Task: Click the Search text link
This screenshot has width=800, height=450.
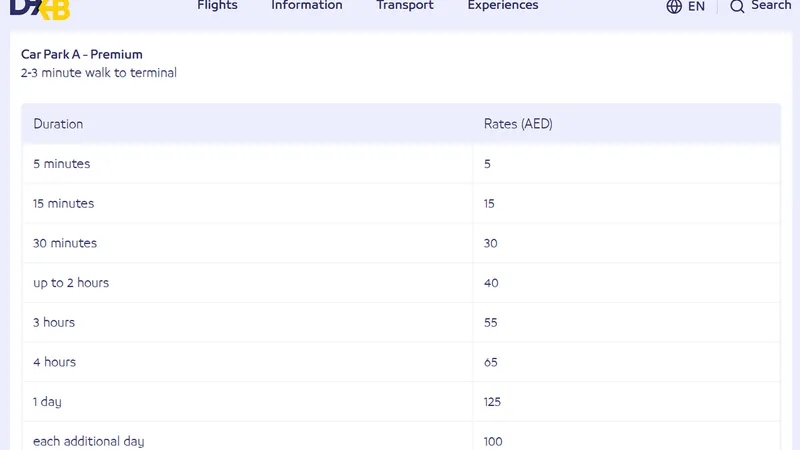Action: [771, 5]
